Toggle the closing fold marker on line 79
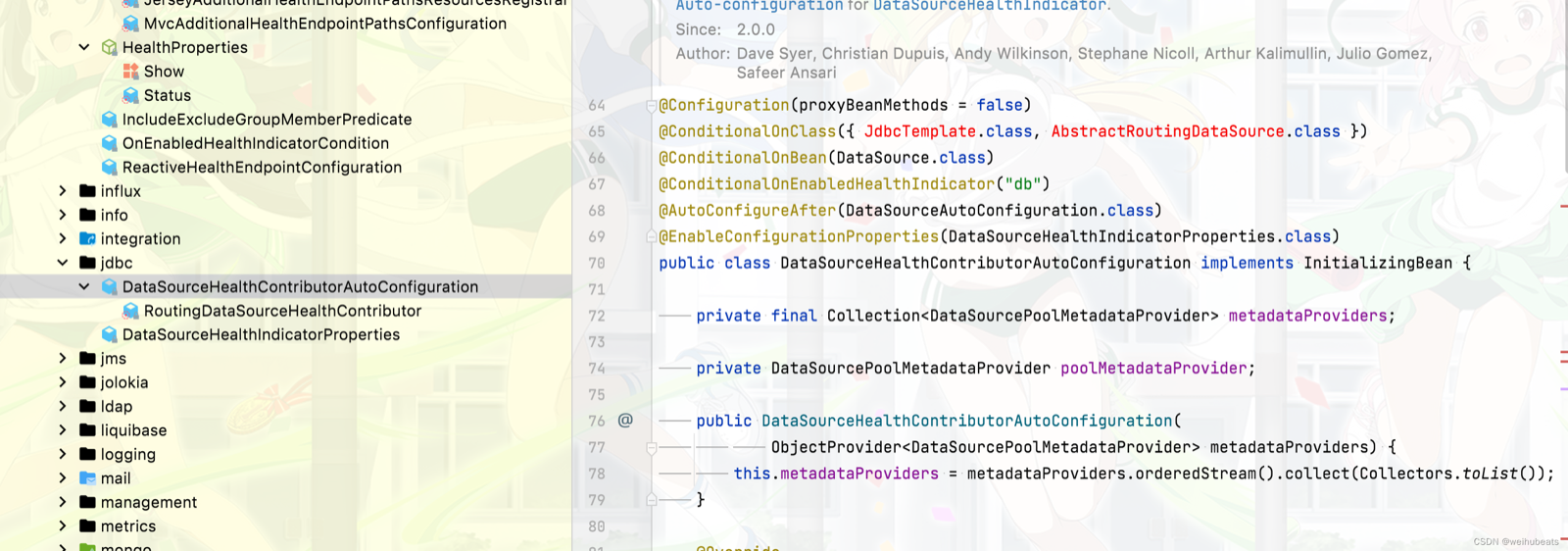The height and width of the screenshot is (551, 1568). click(x=651, y=500)
